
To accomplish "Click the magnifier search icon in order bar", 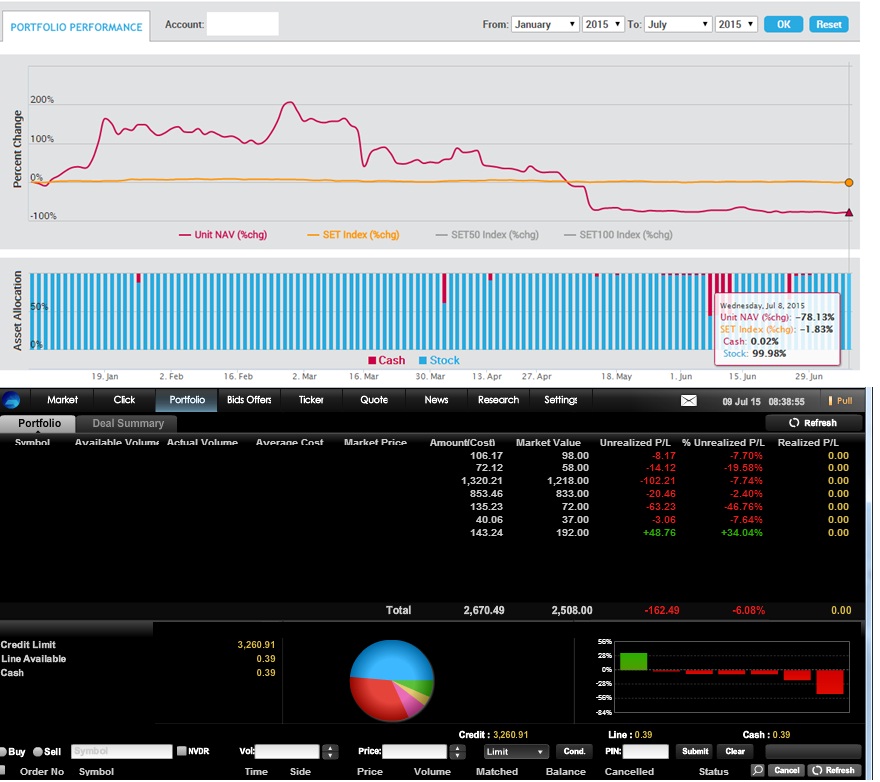I will coord(757,770).
